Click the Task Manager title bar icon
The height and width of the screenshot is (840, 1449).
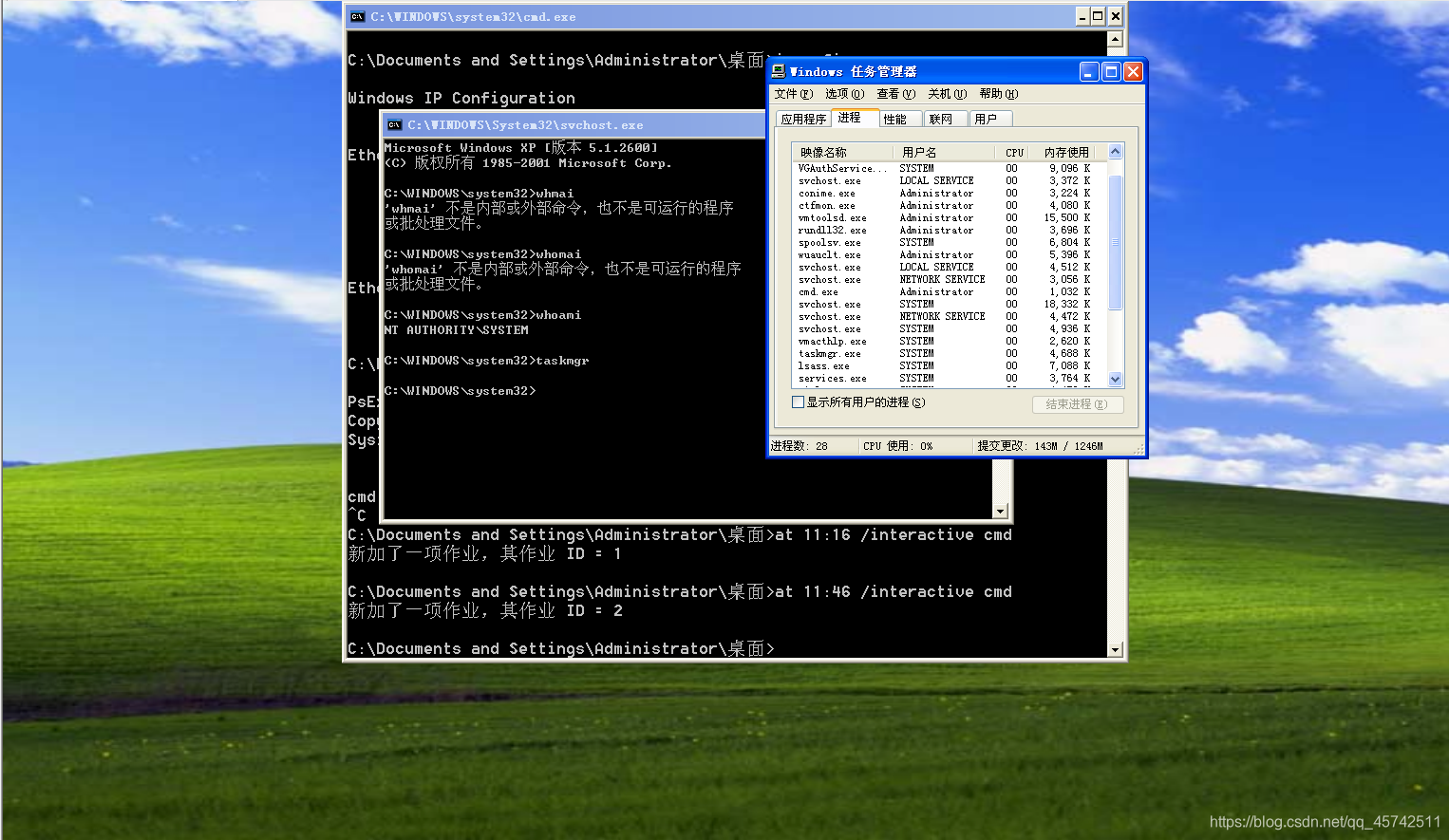tap(779, 71)
